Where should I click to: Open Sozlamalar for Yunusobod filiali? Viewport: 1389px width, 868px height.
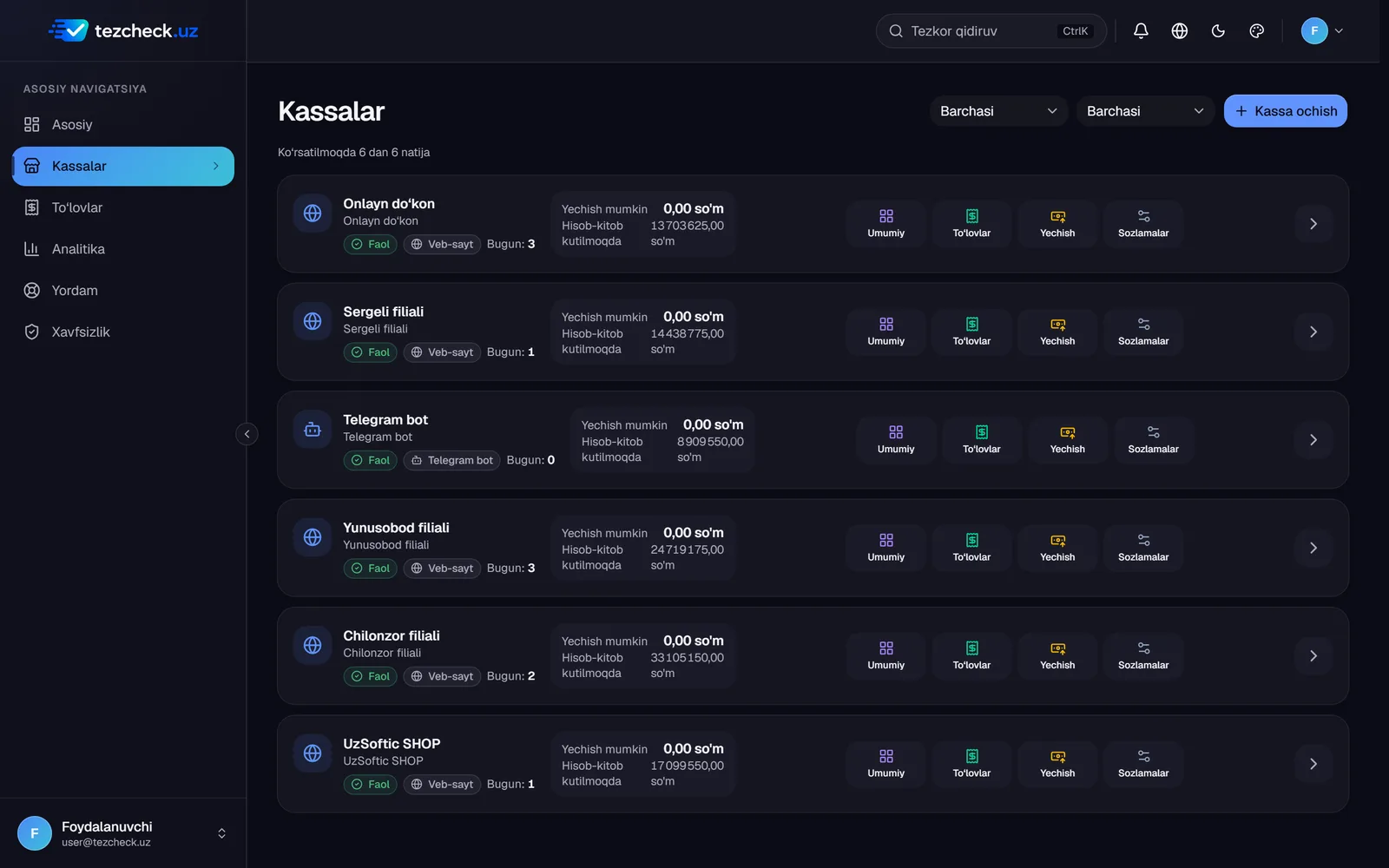[1143, 548]
